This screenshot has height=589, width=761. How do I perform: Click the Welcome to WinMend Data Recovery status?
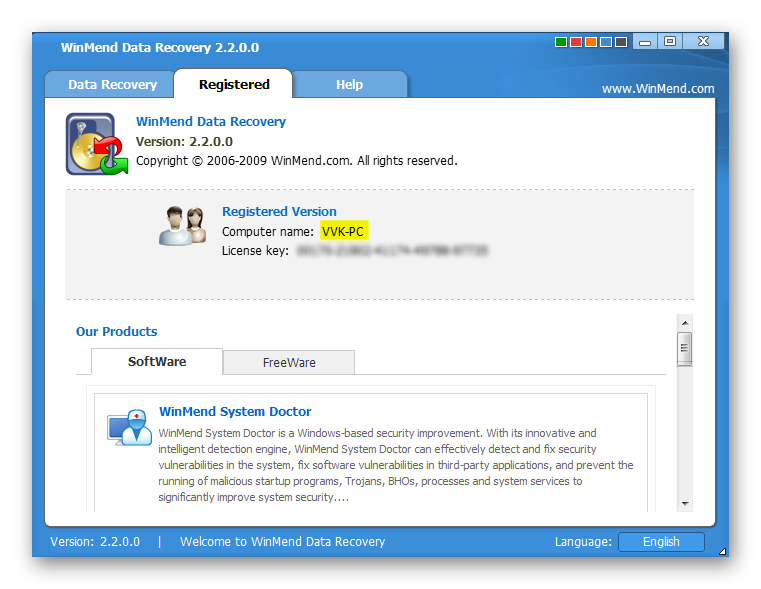[282, 541]
